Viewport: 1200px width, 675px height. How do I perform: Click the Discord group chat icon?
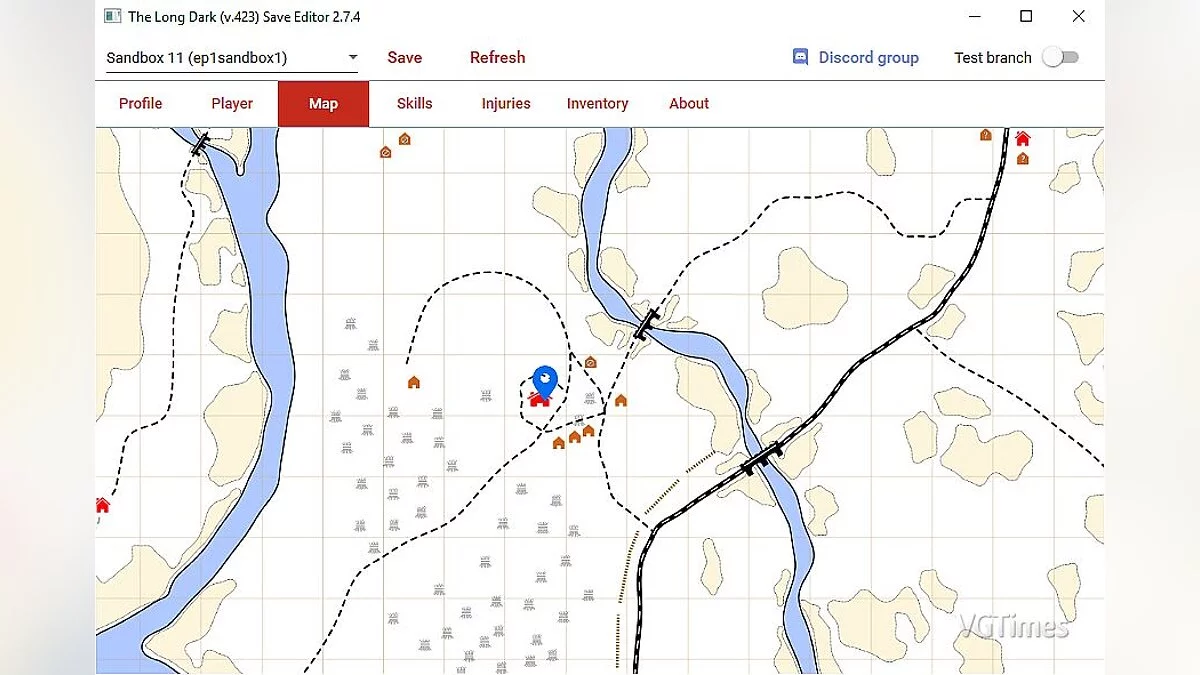click(x=800, y=57)
